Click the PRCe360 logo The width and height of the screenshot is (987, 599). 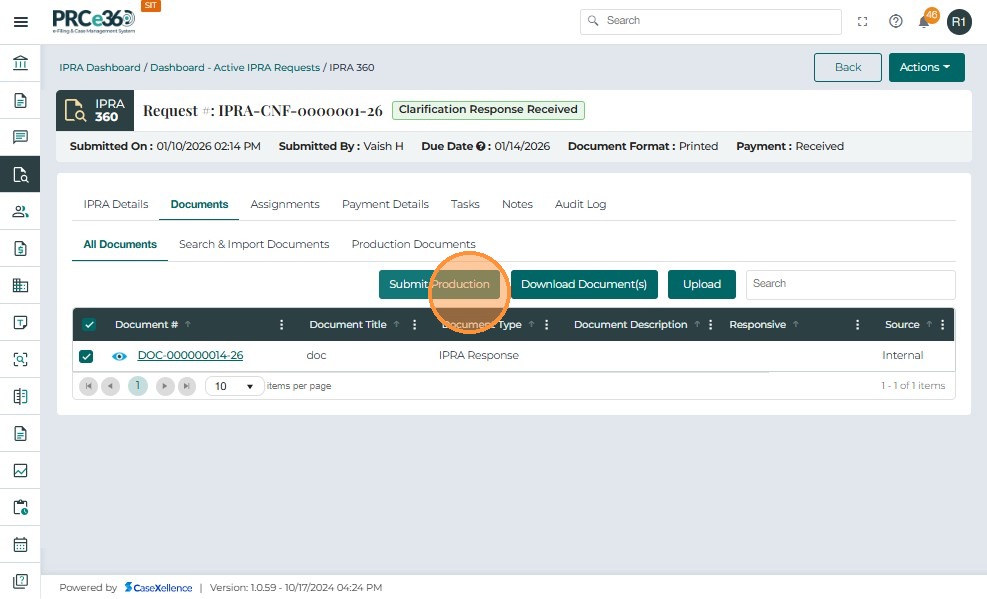click(x=94, y=21)
